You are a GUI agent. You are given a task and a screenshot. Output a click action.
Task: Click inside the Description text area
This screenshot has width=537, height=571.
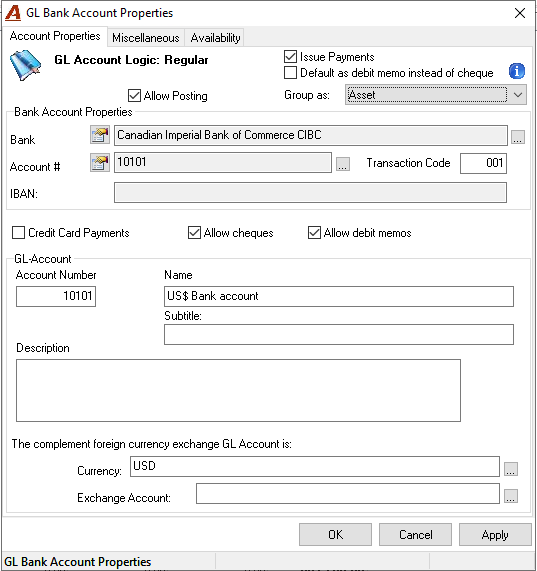(x=238, y=390)
